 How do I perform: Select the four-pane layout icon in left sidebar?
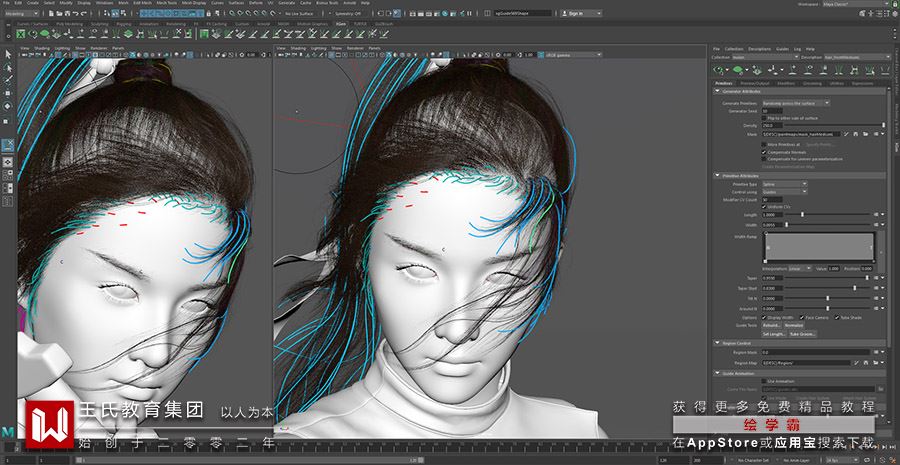pyautogui.click(x=8, y=175)
